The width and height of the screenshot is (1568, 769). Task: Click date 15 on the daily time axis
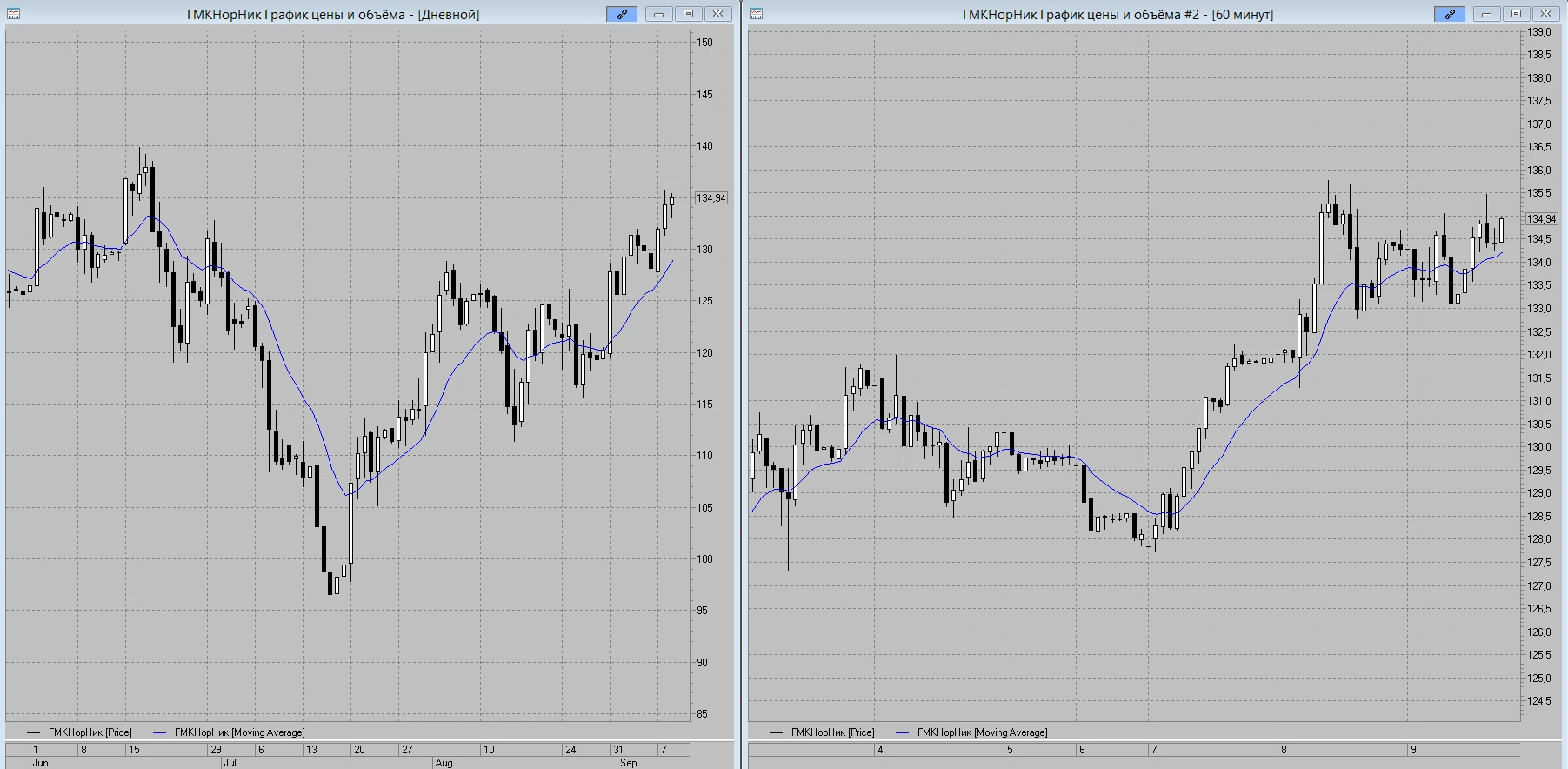tap(134, 750)
